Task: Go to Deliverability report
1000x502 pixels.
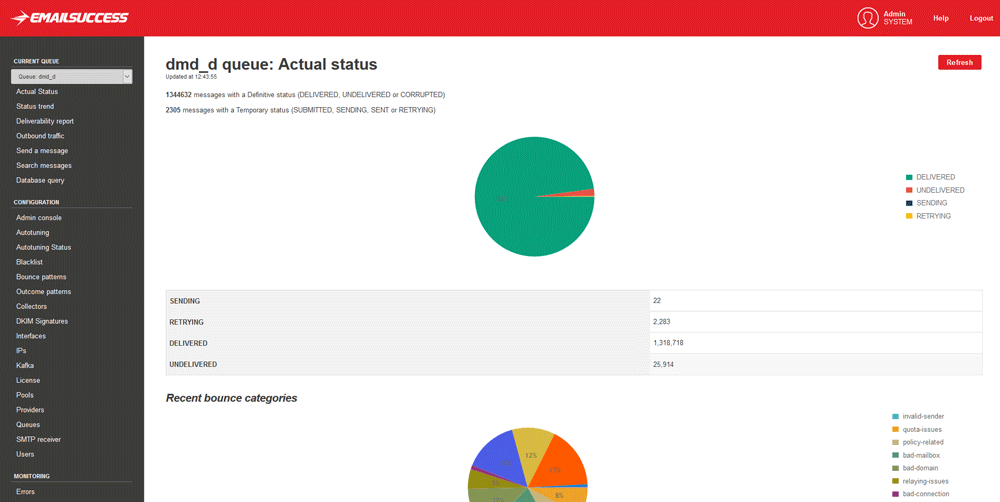Action: (45, 121)
